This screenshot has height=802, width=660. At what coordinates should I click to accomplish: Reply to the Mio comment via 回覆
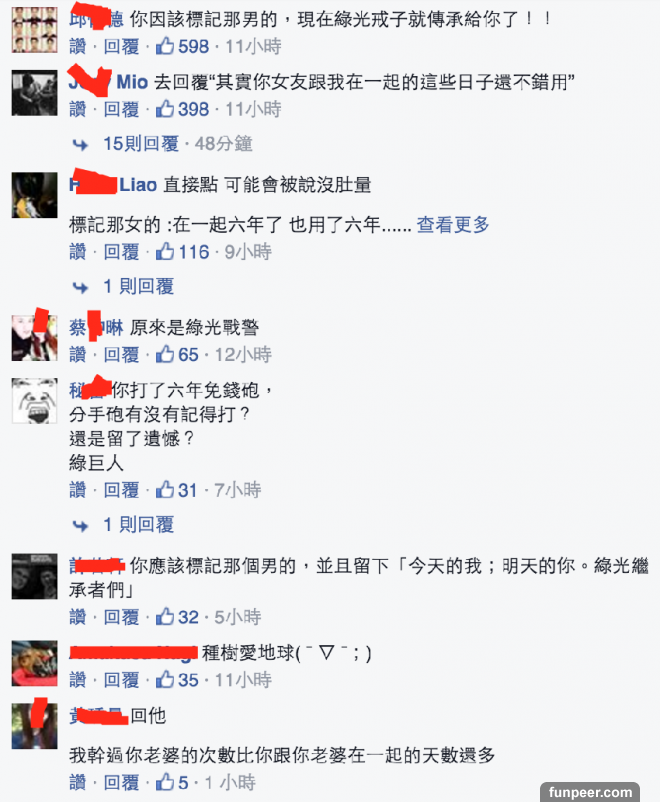tap(121, 109)
